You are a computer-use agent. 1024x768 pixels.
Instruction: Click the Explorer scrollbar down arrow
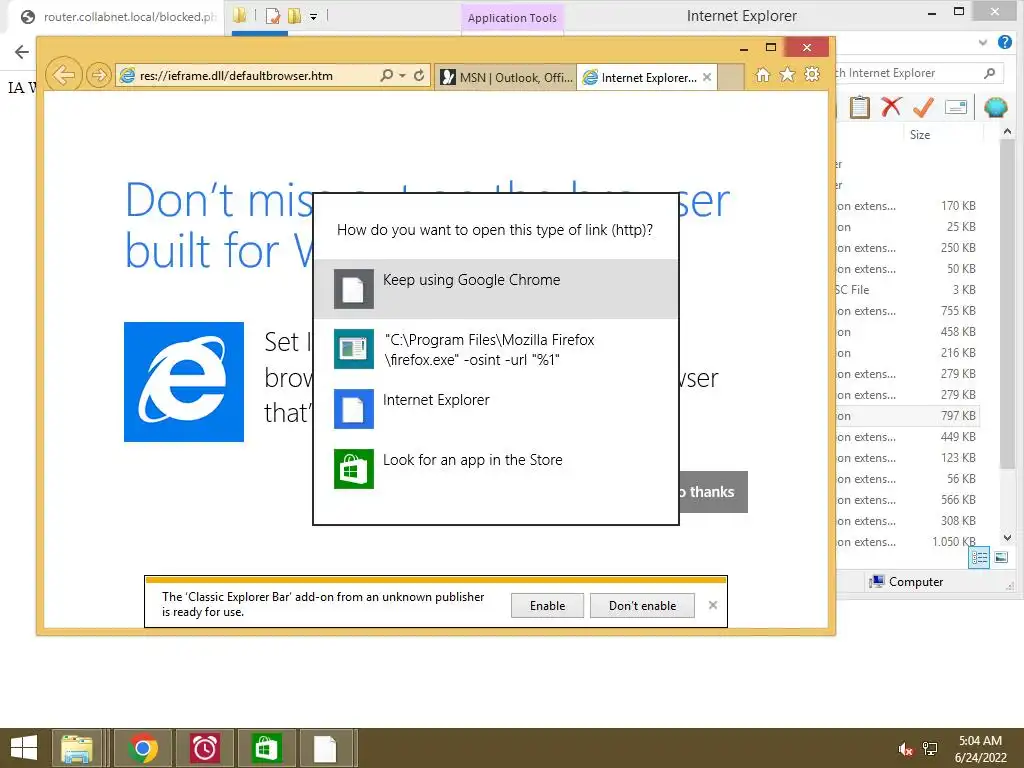coord(1008,538)
